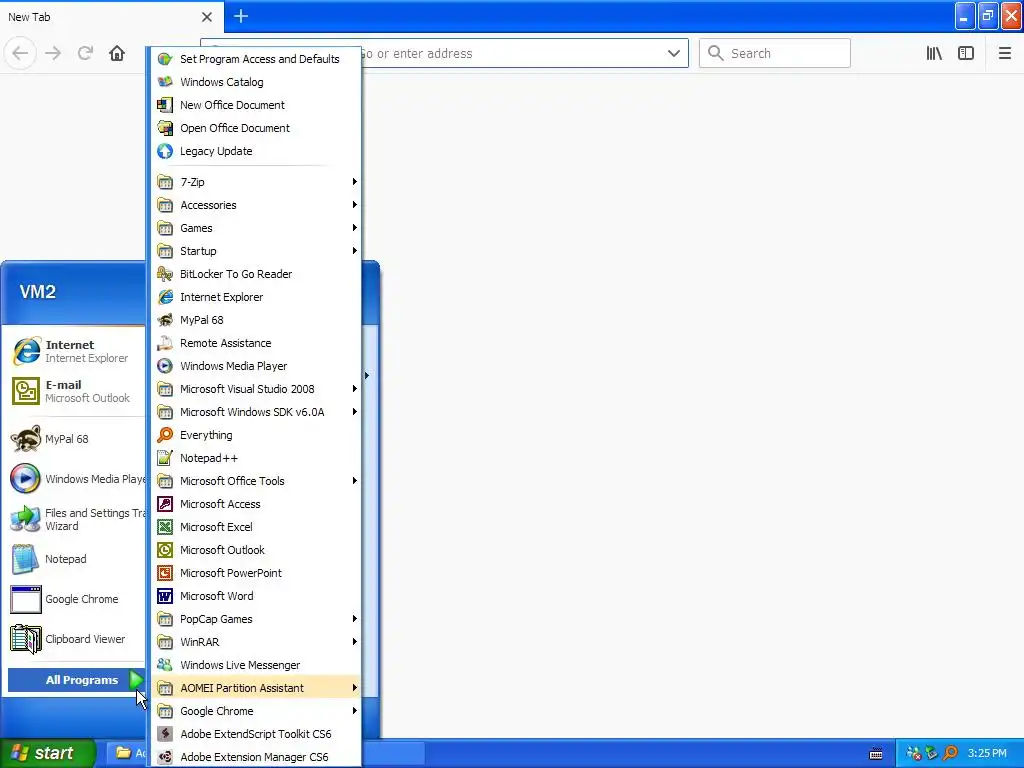
Task: Click the Everything tray icon
Action: point(951,753)
